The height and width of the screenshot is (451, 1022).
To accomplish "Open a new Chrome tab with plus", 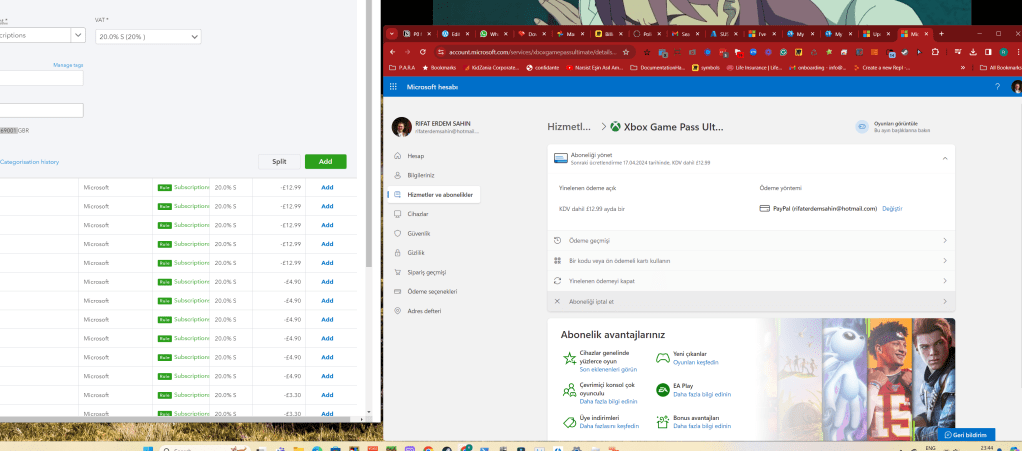I will pos(941,33).
